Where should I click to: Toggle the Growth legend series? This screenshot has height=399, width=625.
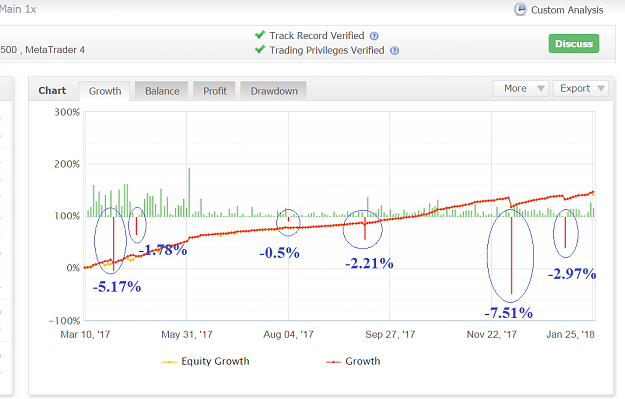click(353, 361)
